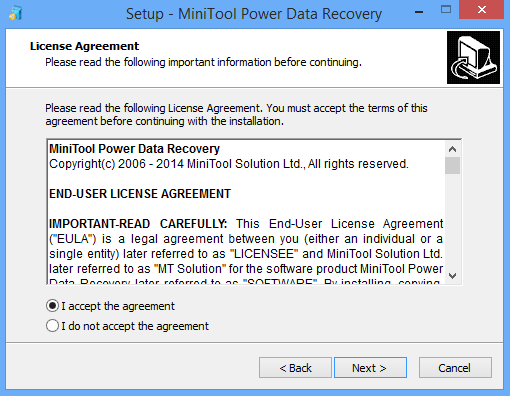Click the license scrollbar thumb
This screenshot has width=510, height=396.
pos(452,165)
